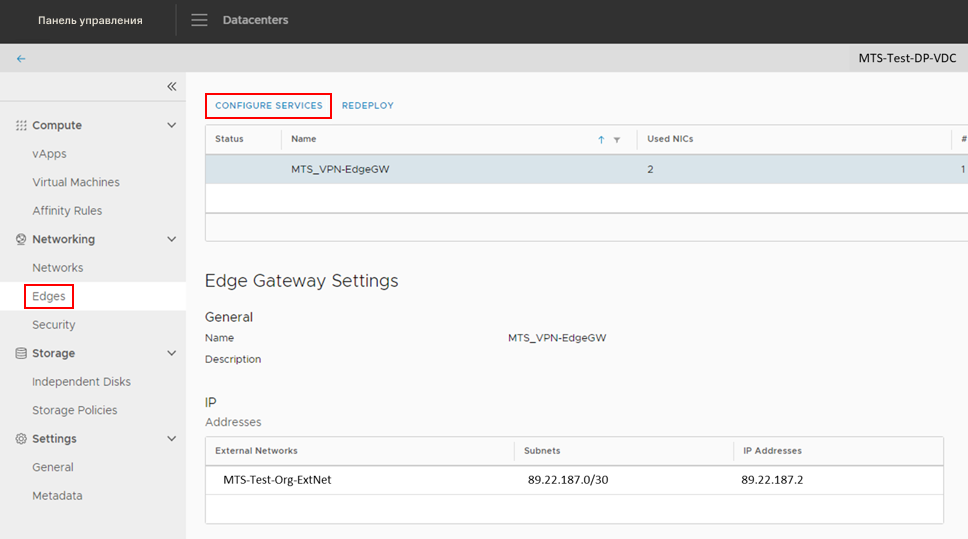Viewport: 968px width, 539px height.
Task: Select the MTS-Test-Org-ExtNet network row
Action: (277, 480)
